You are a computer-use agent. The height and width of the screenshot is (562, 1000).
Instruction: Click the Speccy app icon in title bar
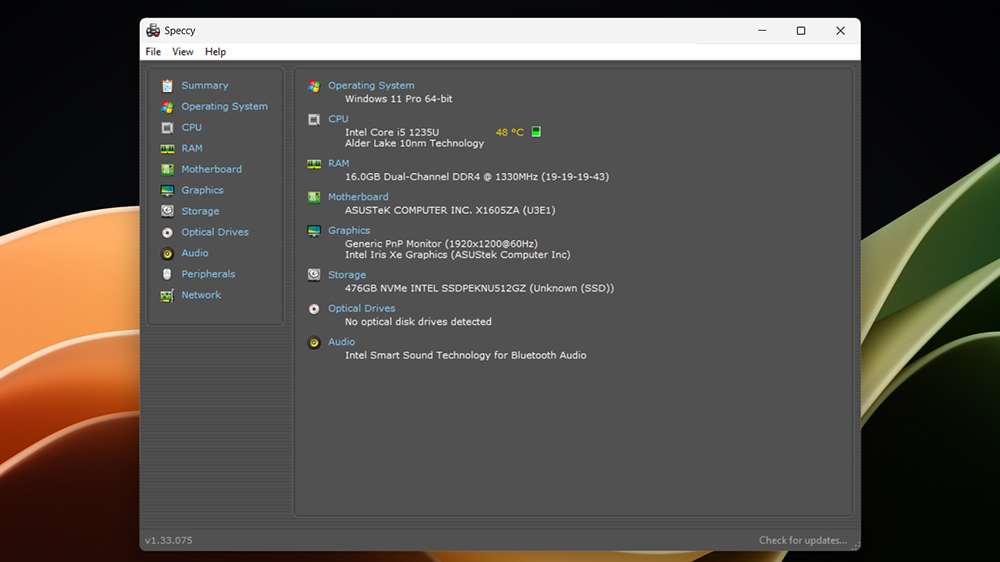(x=153, y=30)
